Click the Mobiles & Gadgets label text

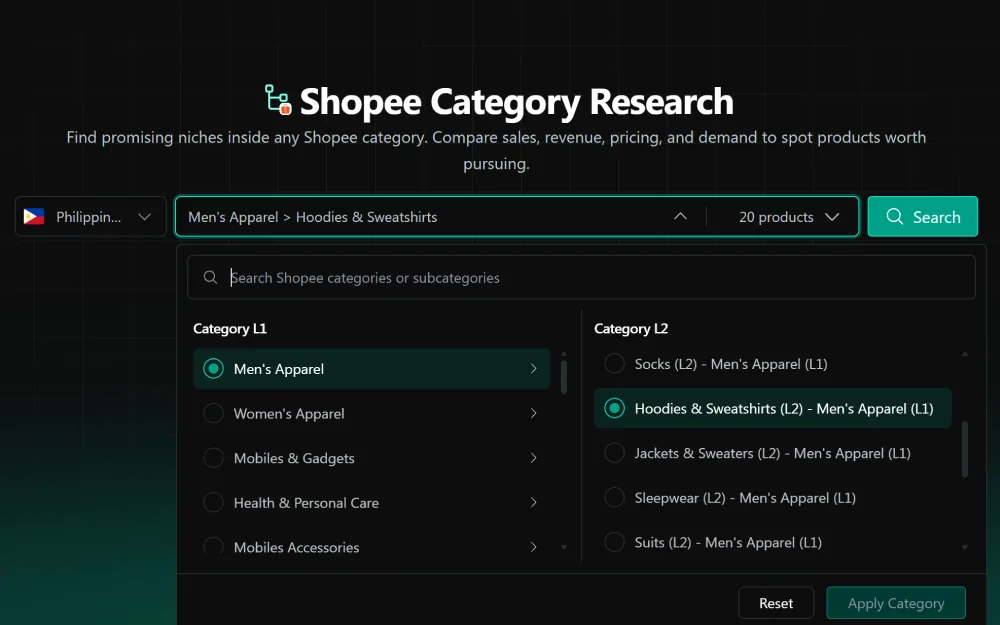pos(294,459)
